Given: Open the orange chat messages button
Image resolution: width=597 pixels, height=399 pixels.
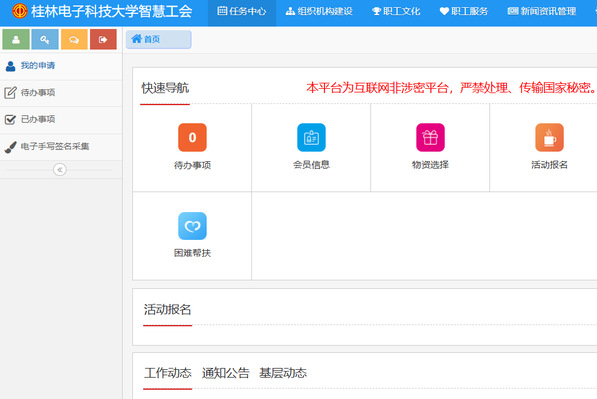Looking at the screenshot, I should click(x=74, y=39).
